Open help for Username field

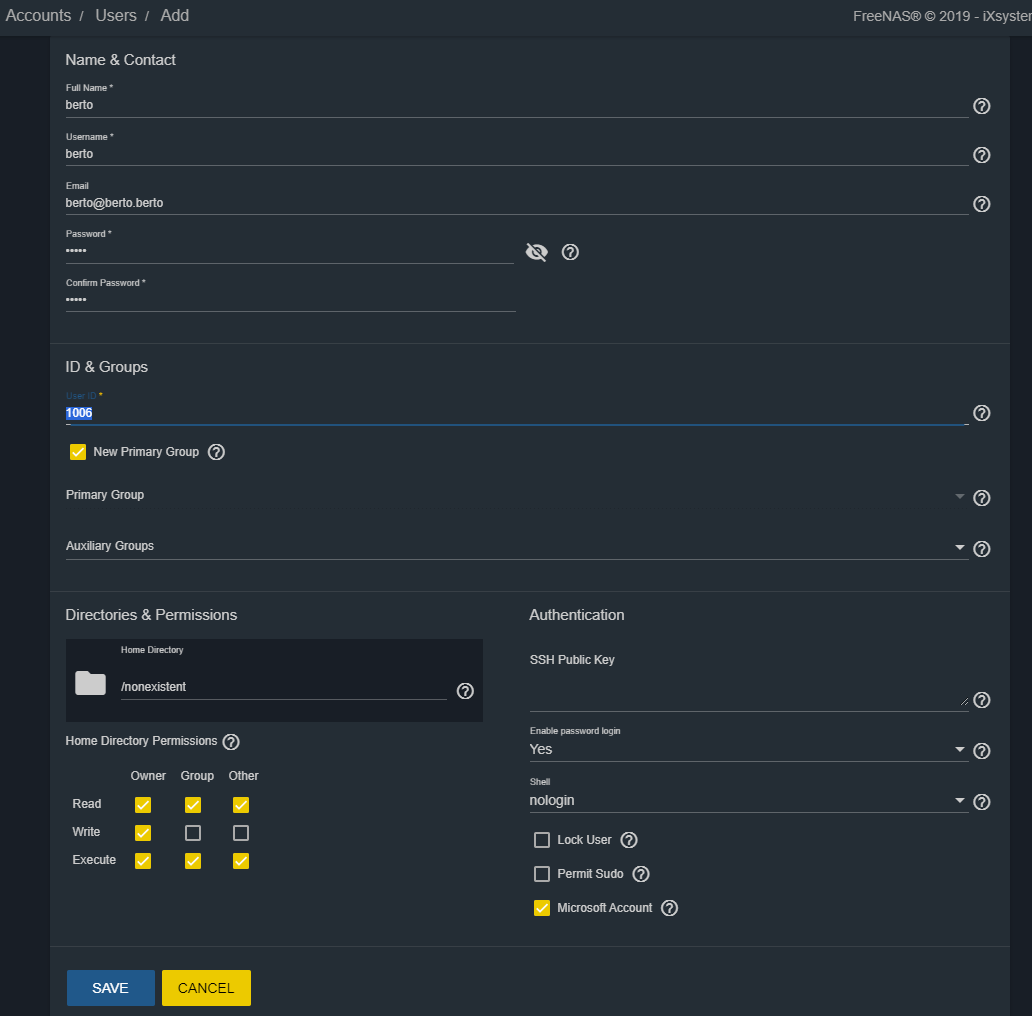981,155
